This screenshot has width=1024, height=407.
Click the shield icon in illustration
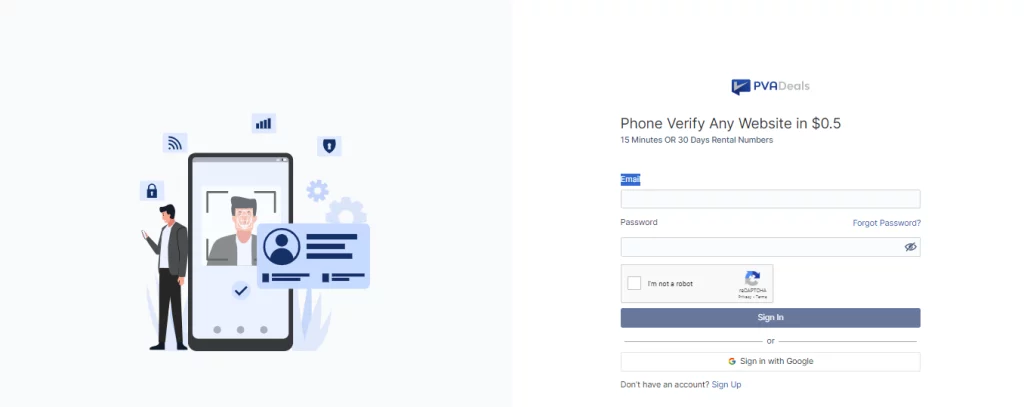(329, 146)
